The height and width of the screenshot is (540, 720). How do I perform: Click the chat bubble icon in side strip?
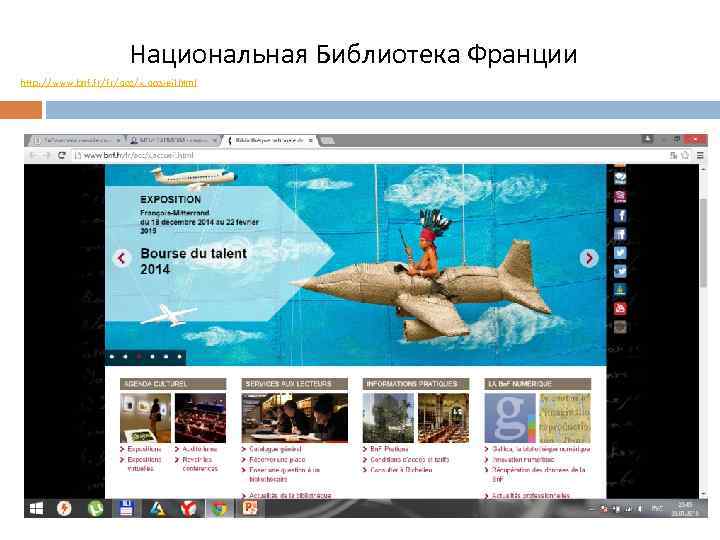click(620, 178)
